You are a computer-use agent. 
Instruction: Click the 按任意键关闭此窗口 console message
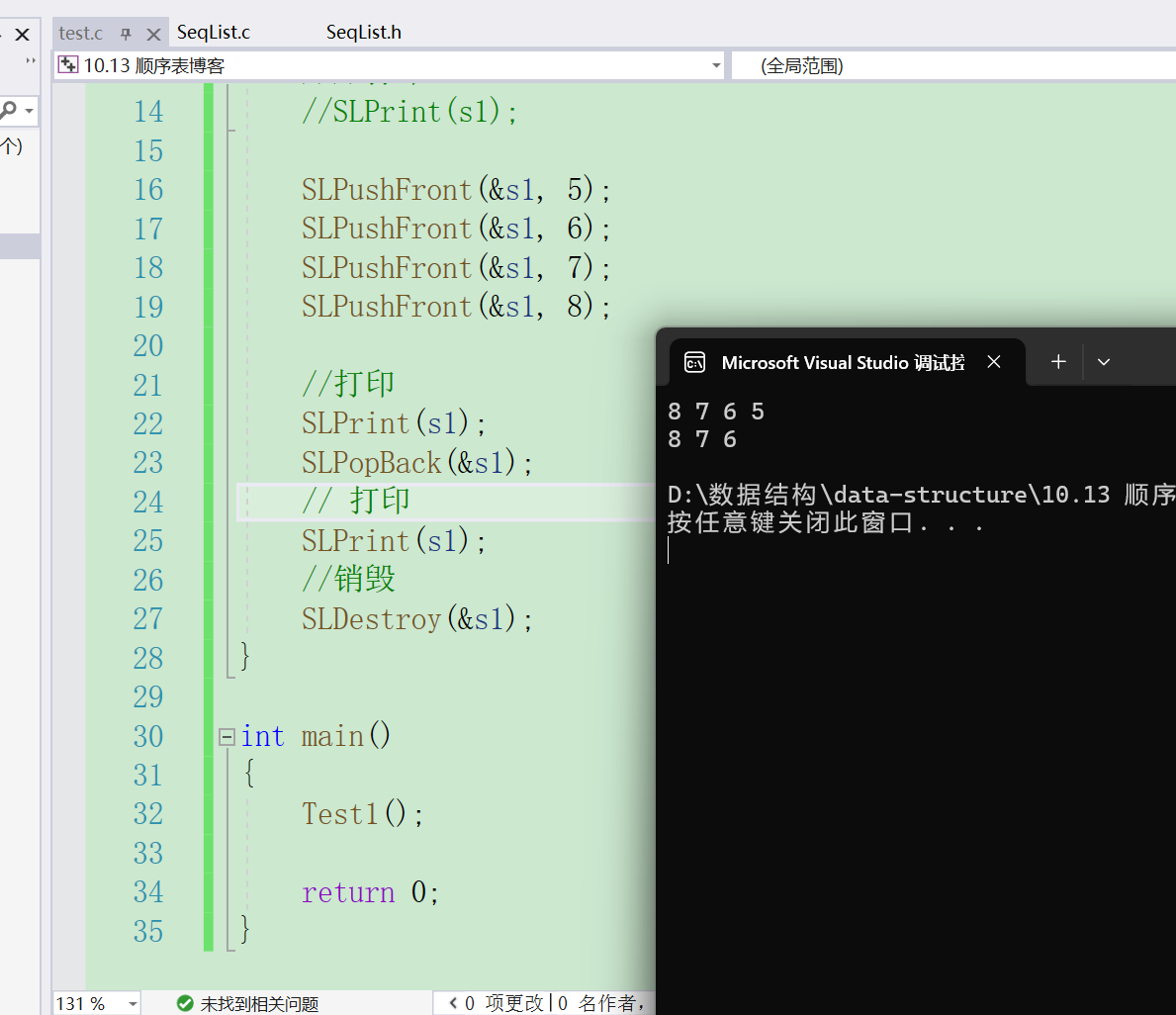pyautogui.click(x=825, y=522)
